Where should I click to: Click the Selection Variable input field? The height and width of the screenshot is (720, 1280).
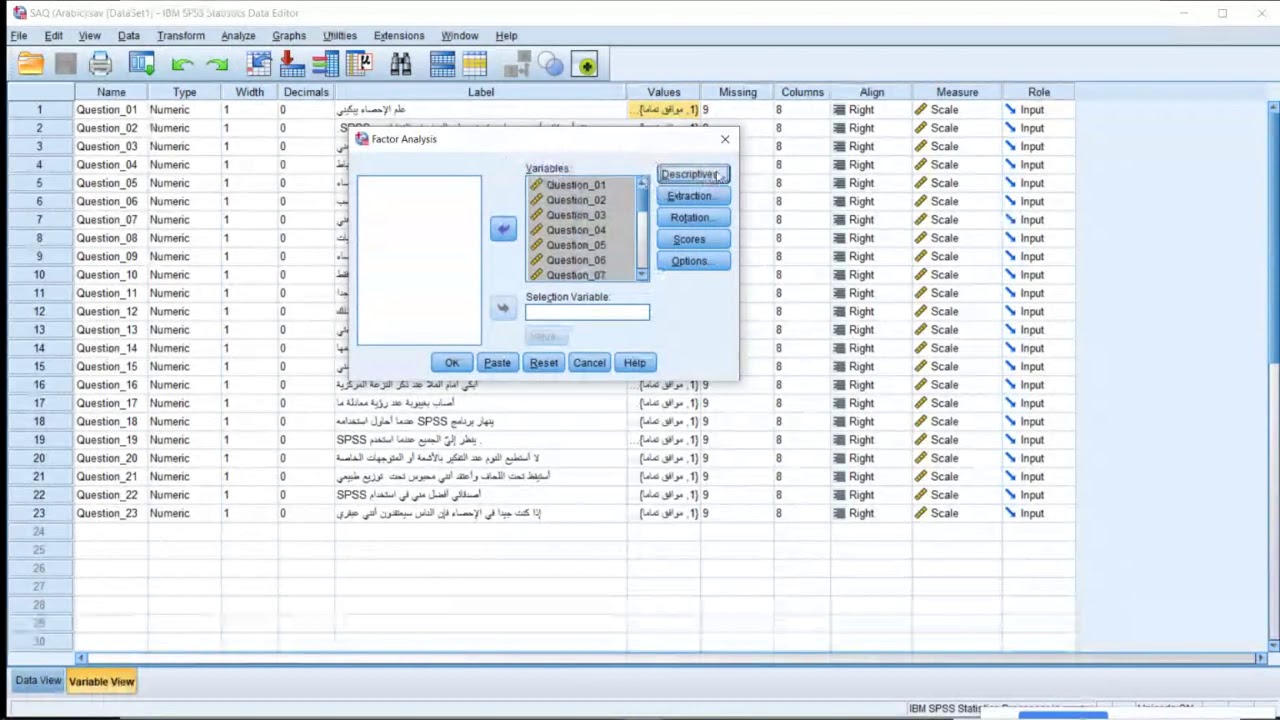point(587,313)
